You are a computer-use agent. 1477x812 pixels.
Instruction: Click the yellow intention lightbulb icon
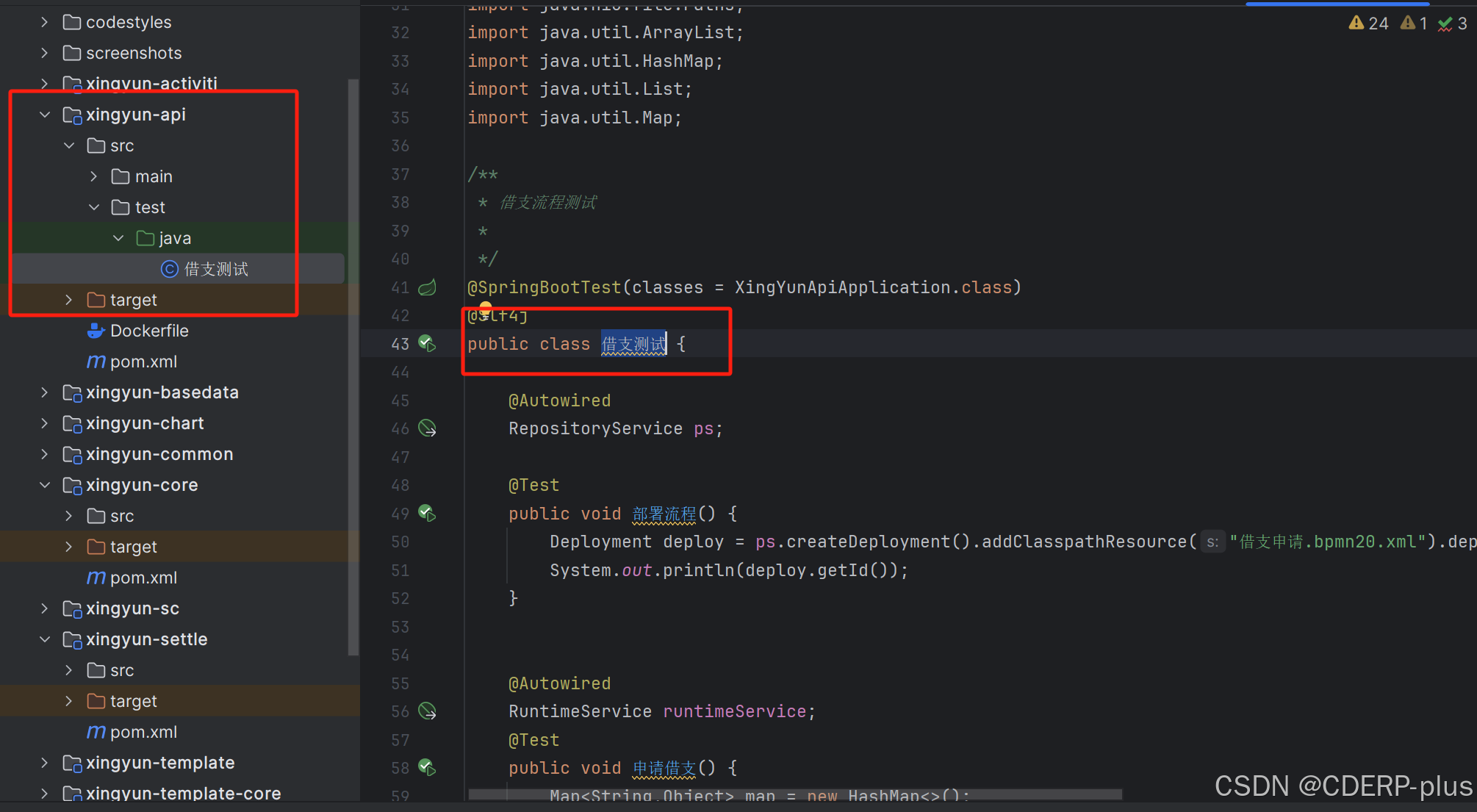[485, 309]
